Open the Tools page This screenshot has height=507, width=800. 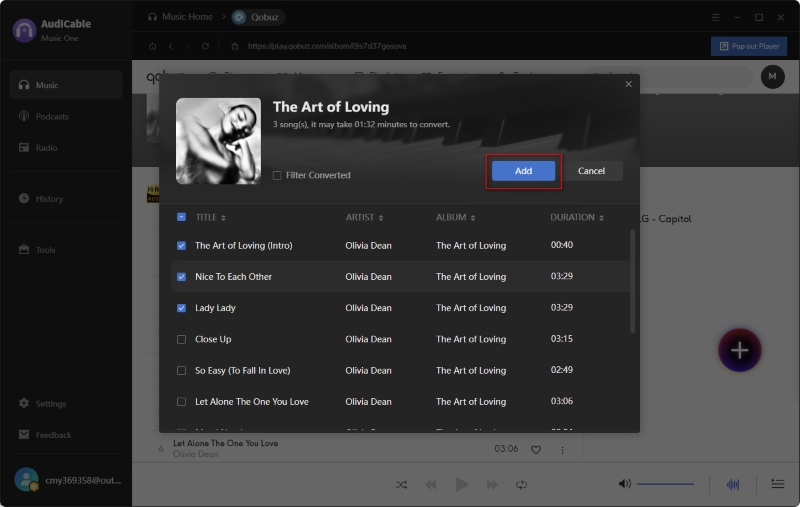(66, 249)
